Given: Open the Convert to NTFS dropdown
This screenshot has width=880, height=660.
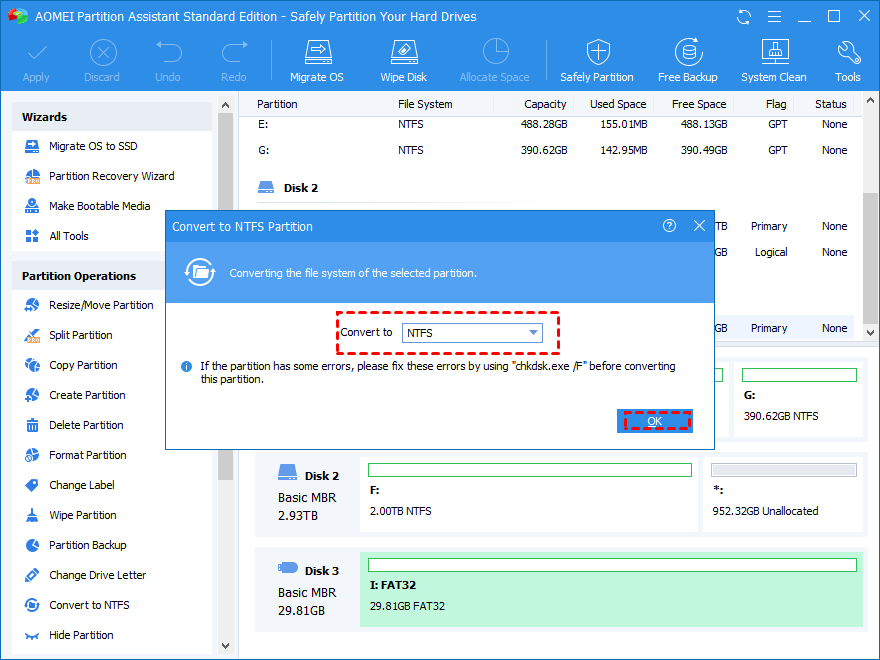Looking at the screenshot, I should coord(472,333).
